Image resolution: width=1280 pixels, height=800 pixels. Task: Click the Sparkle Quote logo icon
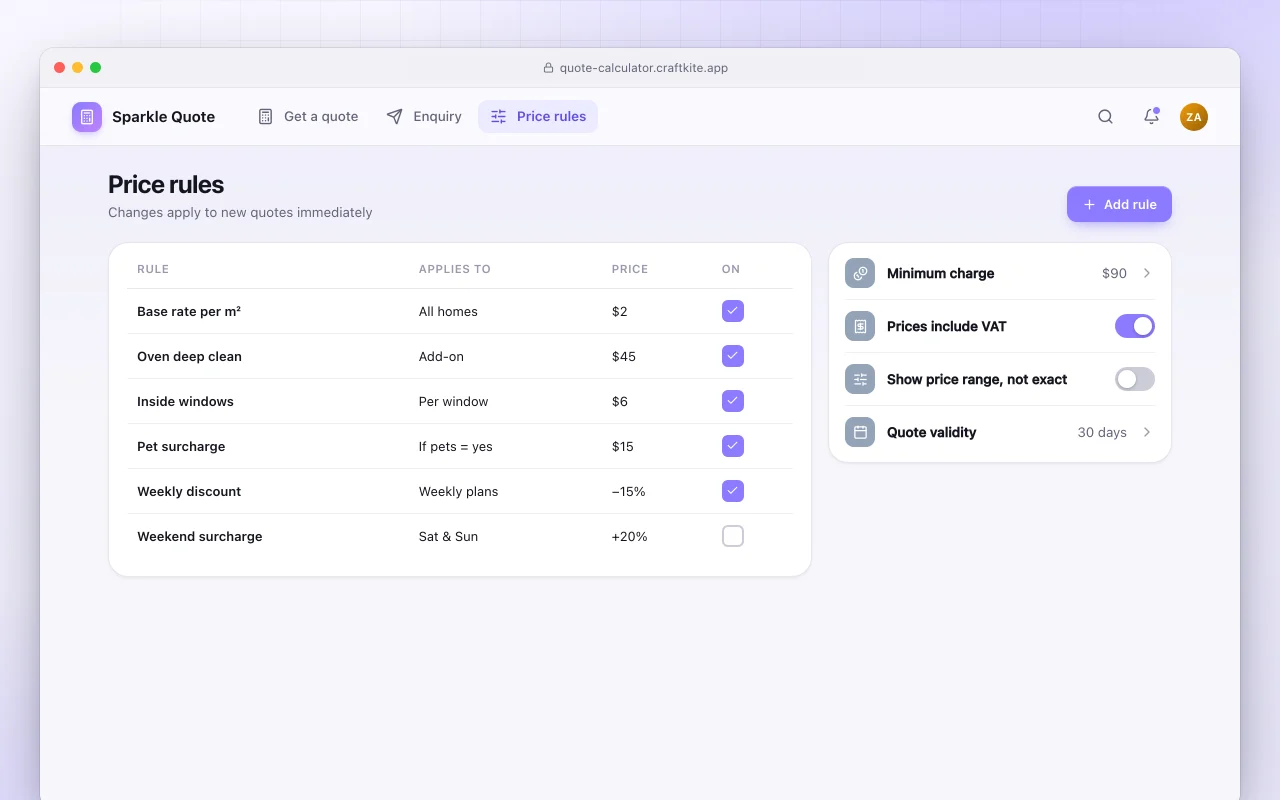(x=87, y=117)
